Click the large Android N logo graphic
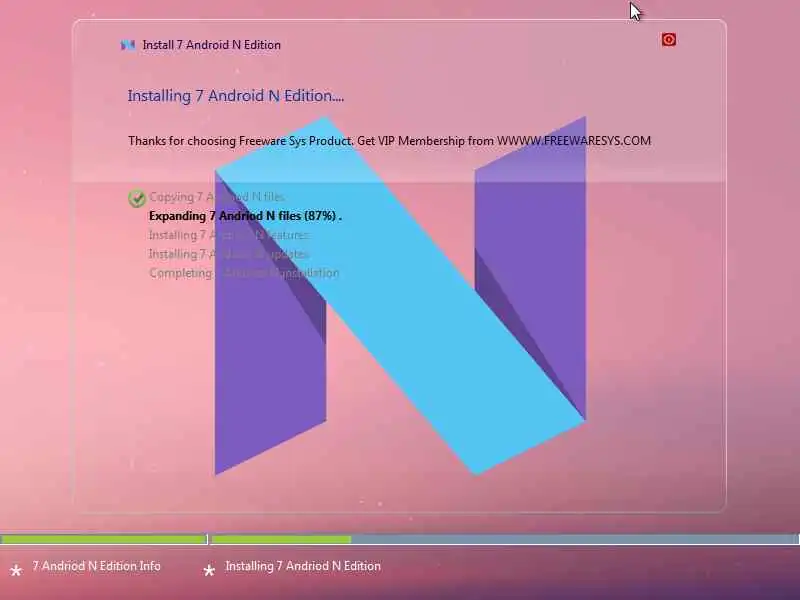Screen dimensions: 800x600 [x=401, y=296]
